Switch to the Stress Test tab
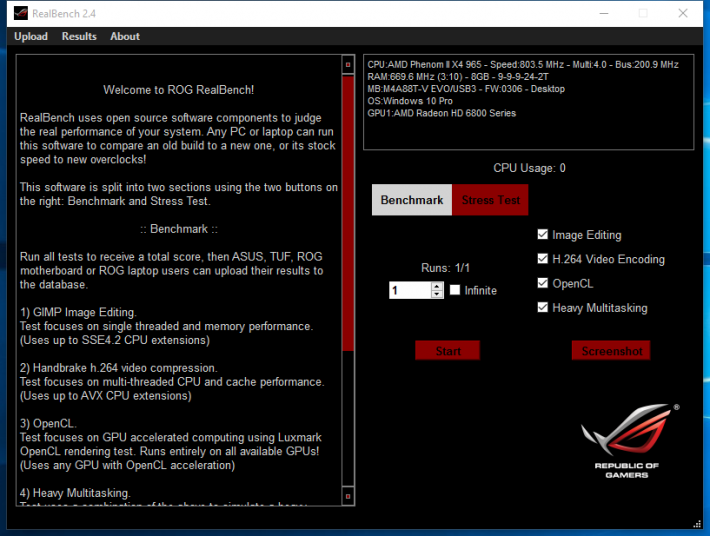The width and height of the screenshot is (710, 536). coord(490,200)
